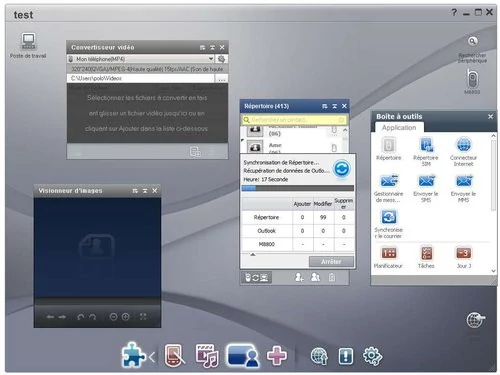Open the Planificateur tool
The image size is (500, 375).
388,257
